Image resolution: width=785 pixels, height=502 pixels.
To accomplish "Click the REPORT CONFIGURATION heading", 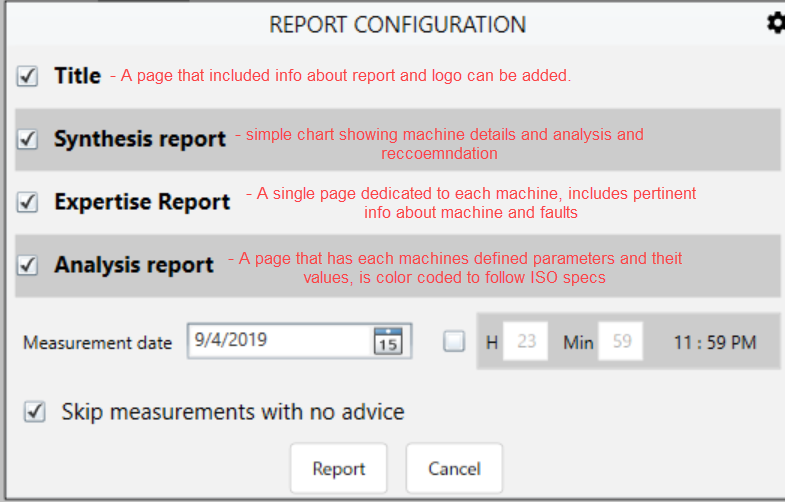I will (398, 25).
